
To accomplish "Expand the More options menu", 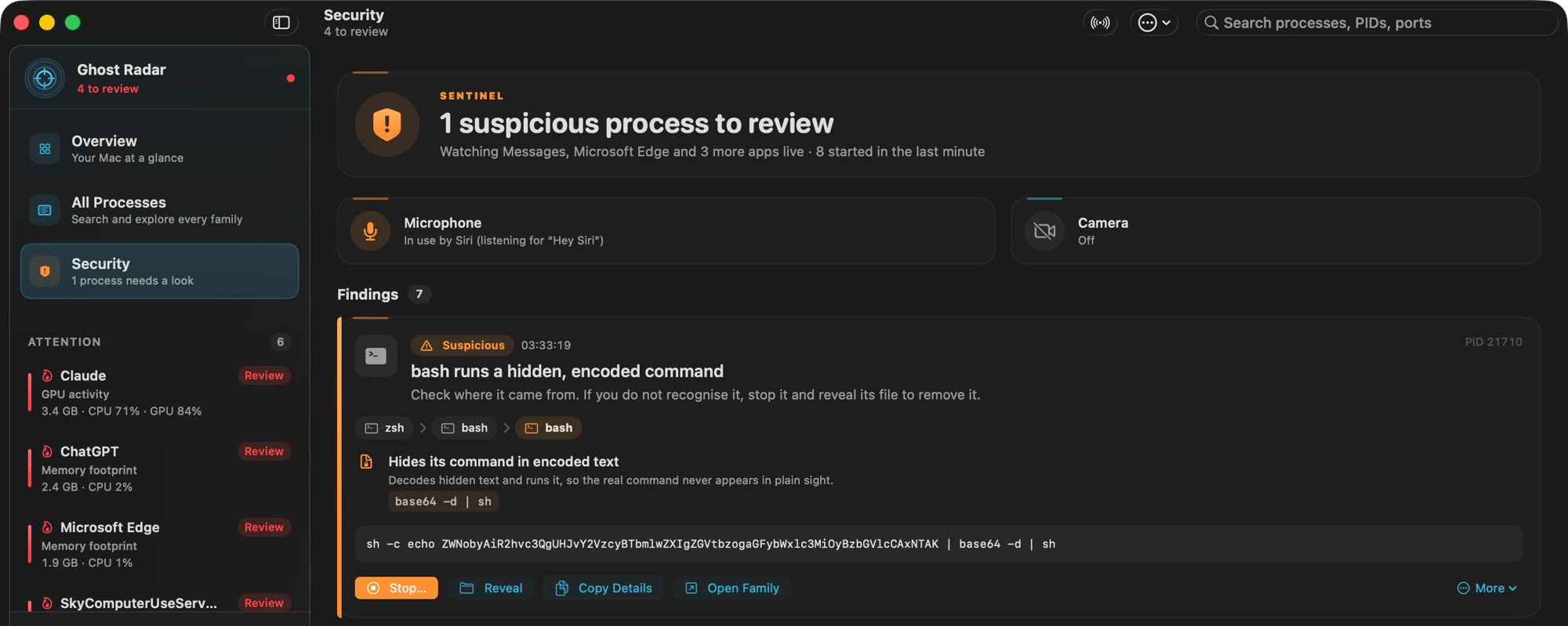I will click(x=1487, y=588).
